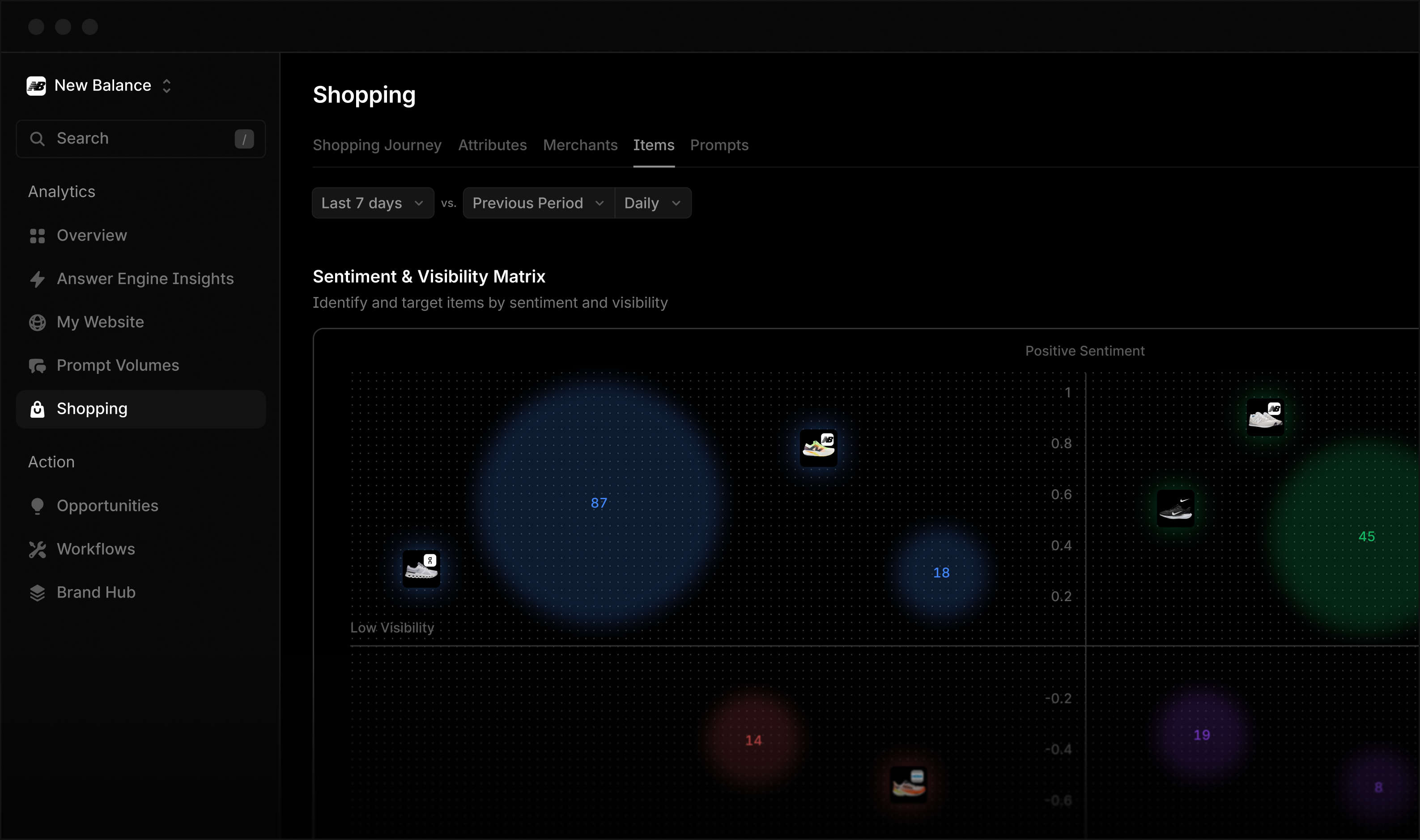Click the New Balance logo icon

point(36,86)
